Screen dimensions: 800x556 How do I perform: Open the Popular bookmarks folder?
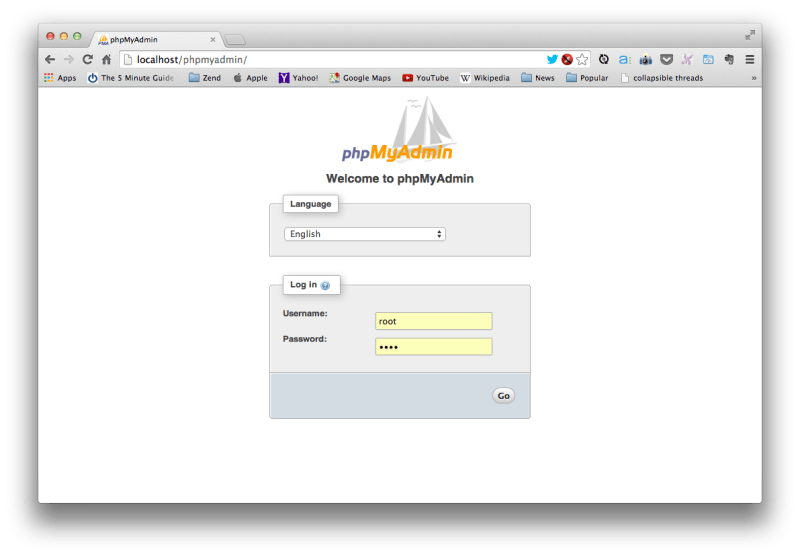[587, 78]
